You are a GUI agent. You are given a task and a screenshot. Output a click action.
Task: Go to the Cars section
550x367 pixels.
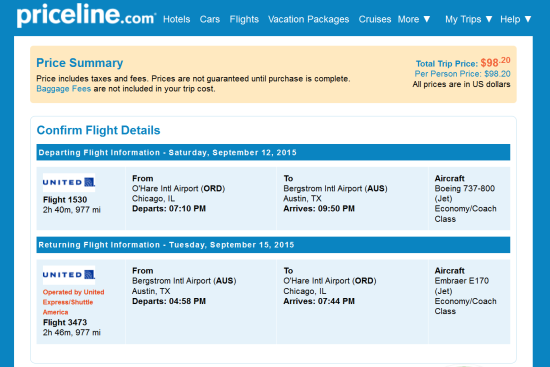coord(210,19)
